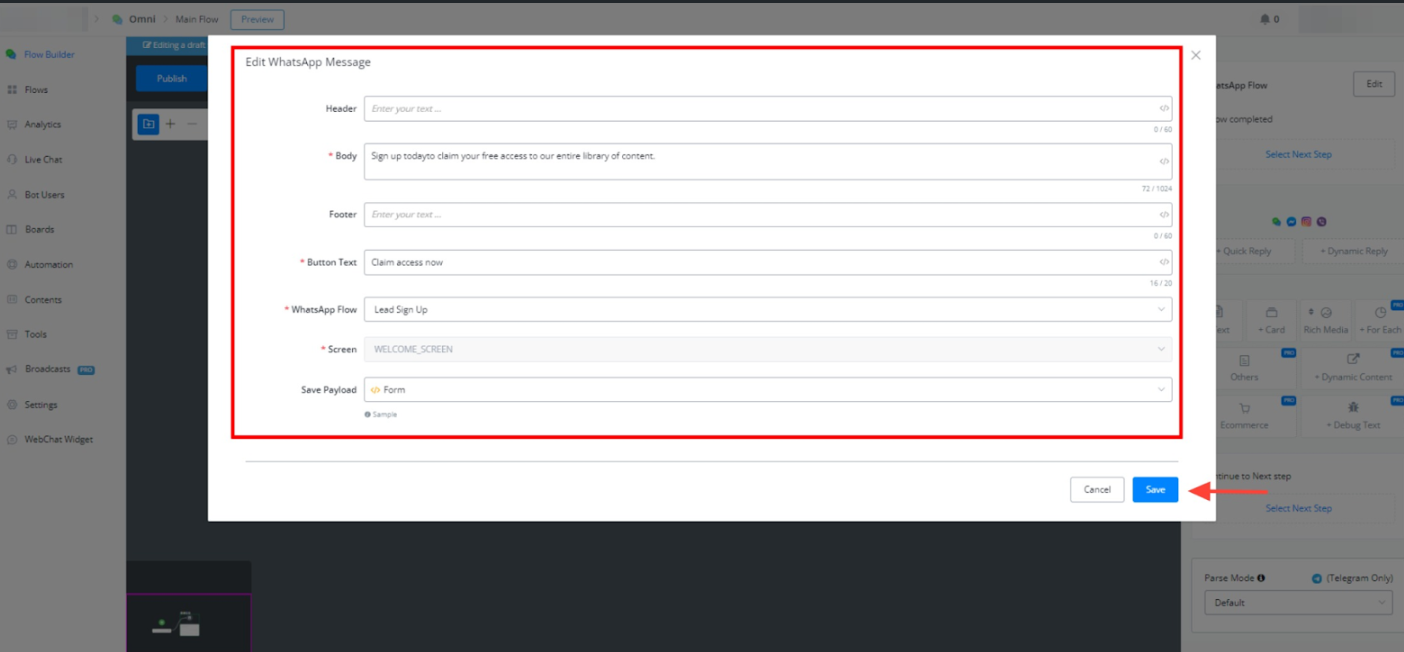Select Broadcasts from the sidebar
Image resolution: width=1404 pixels, height=652 pixels.
tap(47, 369)
